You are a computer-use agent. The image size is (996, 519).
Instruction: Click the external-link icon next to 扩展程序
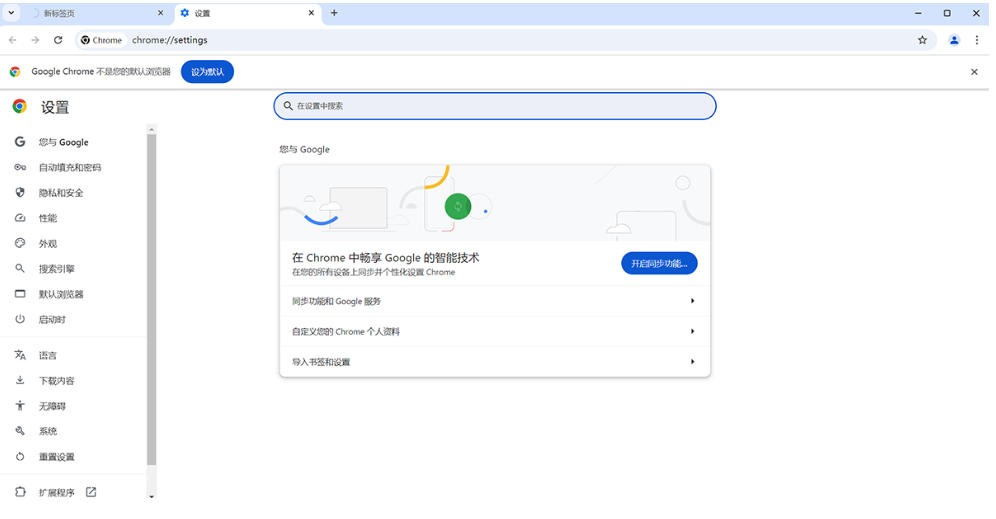pyautogui.click(x=91, y=492)
